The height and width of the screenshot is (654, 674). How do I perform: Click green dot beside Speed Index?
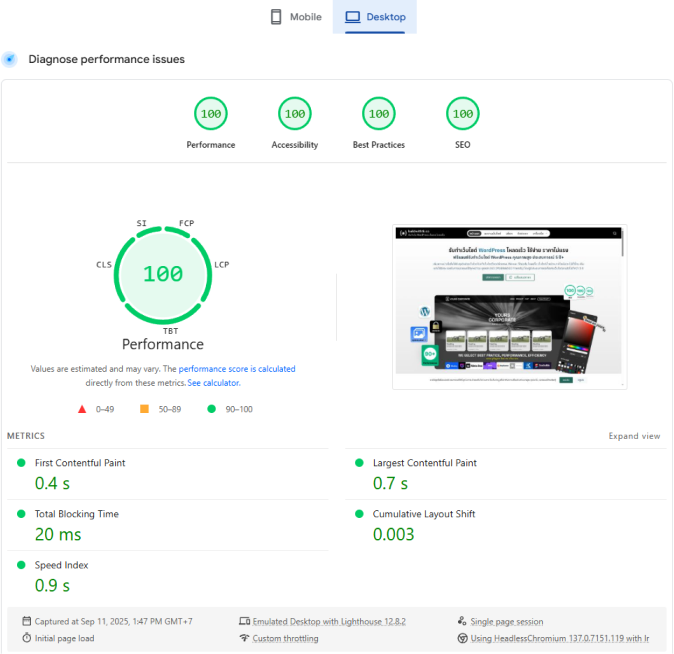[x=21, y=565]
